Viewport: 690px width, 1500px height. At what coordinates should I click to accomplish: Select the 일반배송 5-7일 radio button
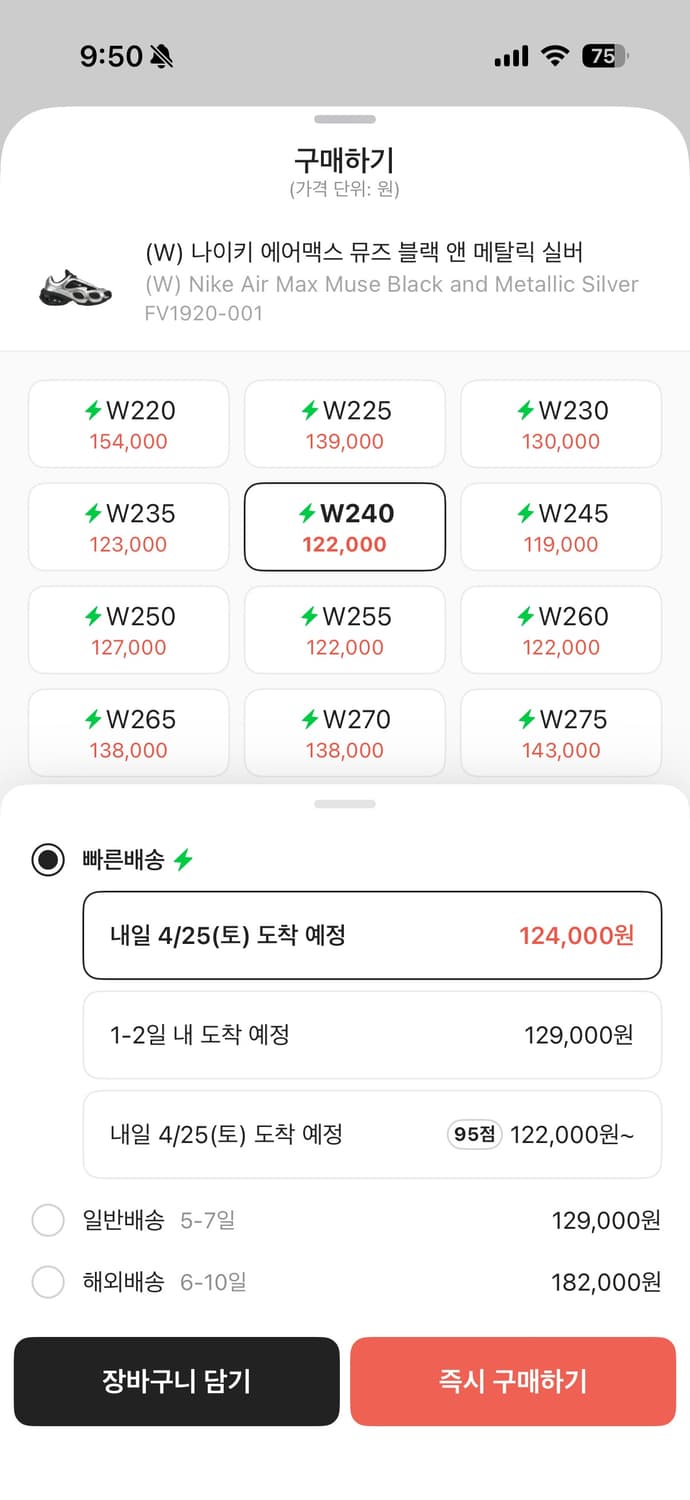[48, 1220]
